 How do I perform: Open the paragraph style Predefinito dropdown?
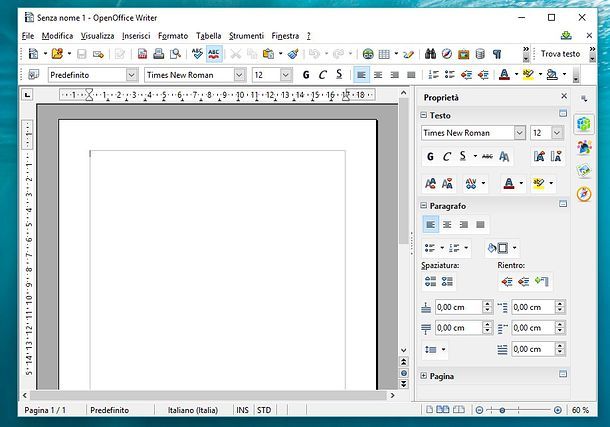tap(132, 75)
